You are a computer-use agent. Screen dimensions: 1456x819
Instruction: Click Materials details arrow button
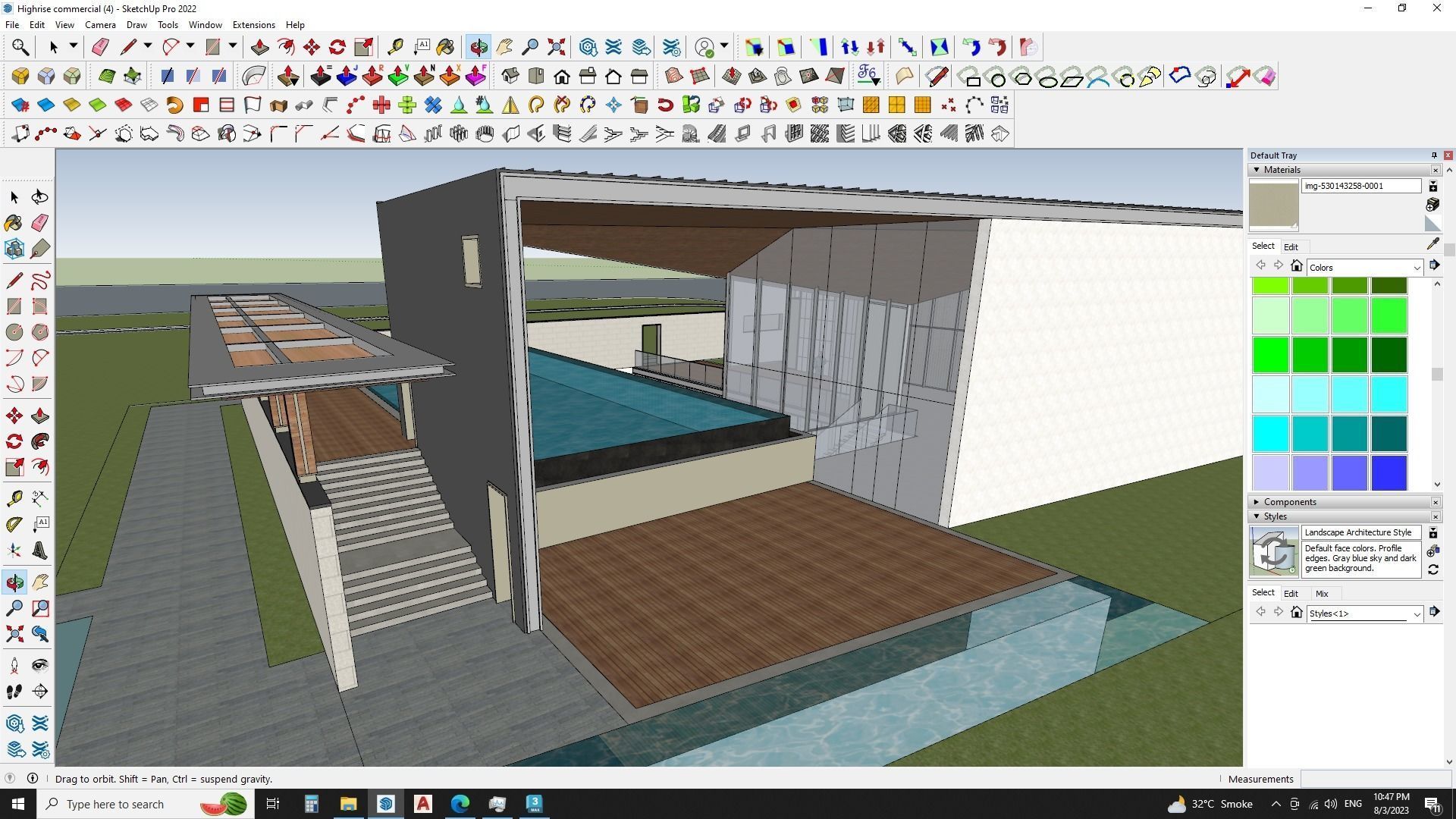coord(1434,265)
